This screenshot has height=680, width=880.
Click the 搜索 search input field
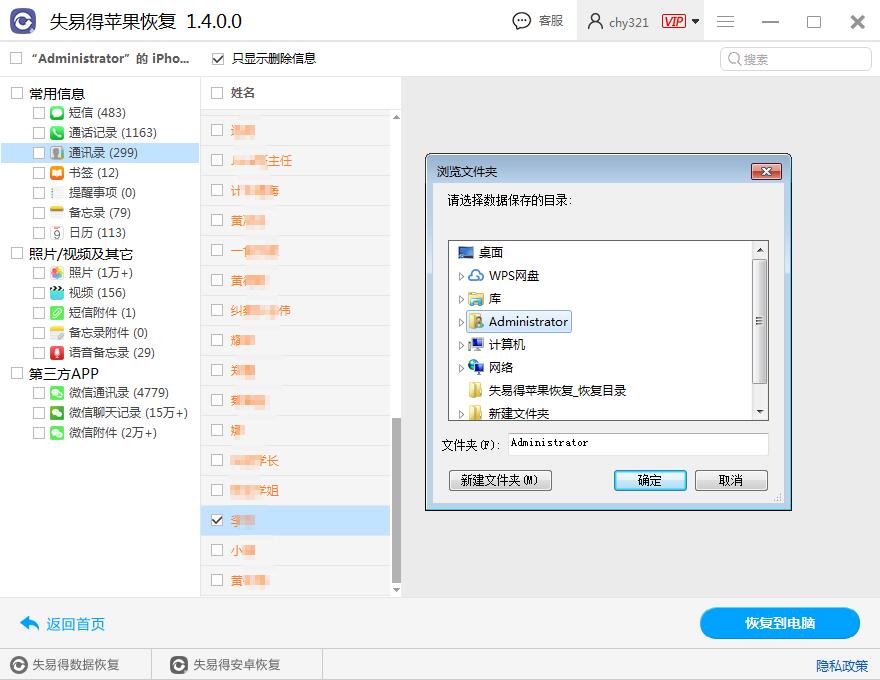tap(795, 59)
